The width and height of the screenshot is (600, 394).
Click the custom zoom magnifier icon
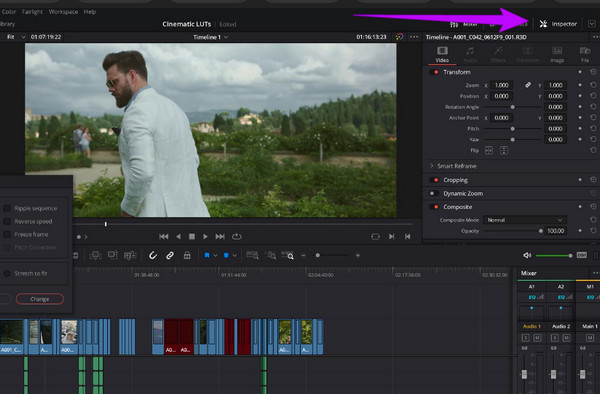point(288,255)
